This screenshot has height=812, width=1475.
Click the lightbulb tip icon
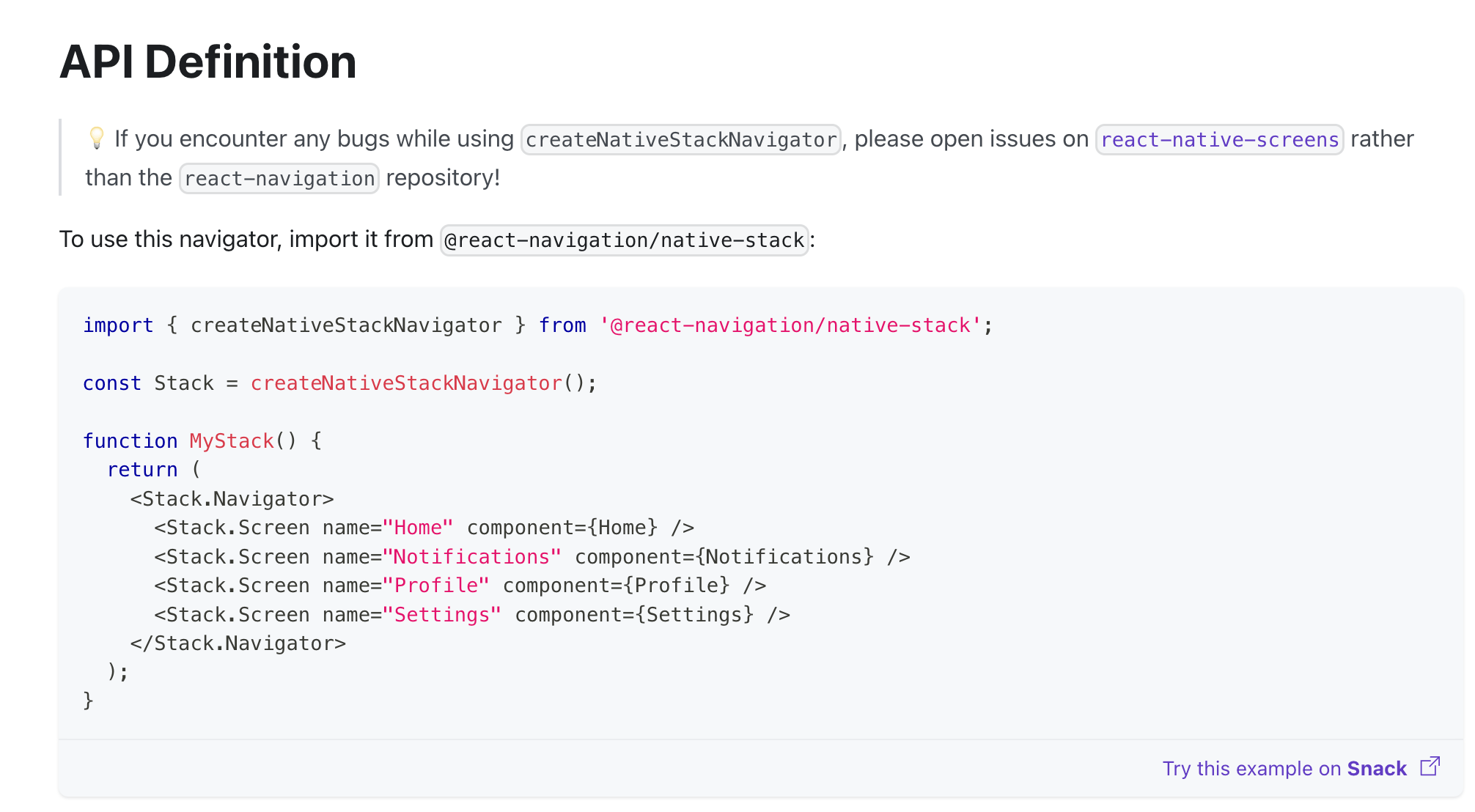coord(97,138)
